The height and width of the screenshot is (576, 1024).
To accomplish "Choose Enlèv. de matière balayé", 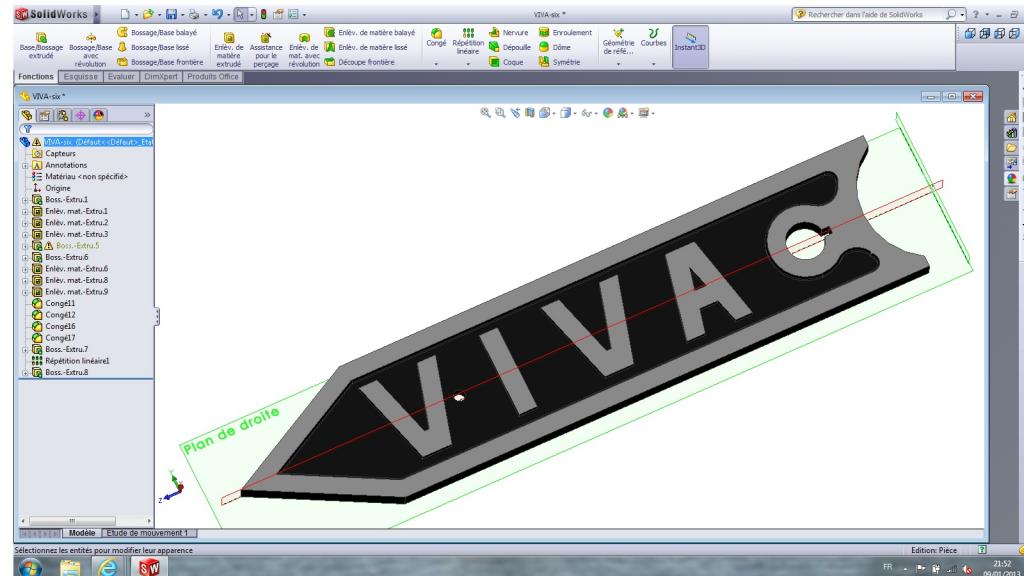I will [370, 32].
